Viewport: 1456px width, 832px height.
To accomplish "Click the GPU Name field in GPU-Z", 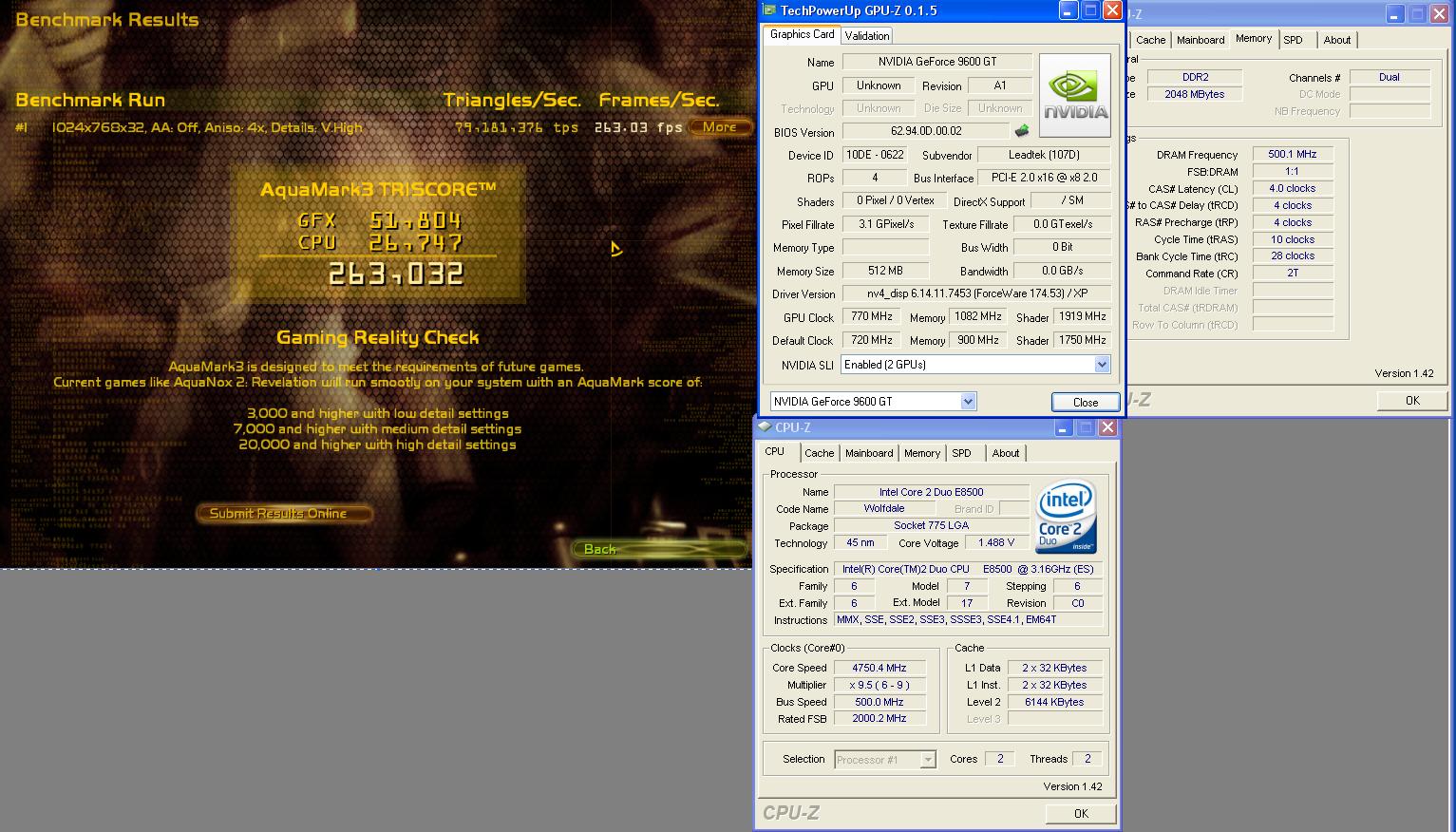I will pos(936,62).
